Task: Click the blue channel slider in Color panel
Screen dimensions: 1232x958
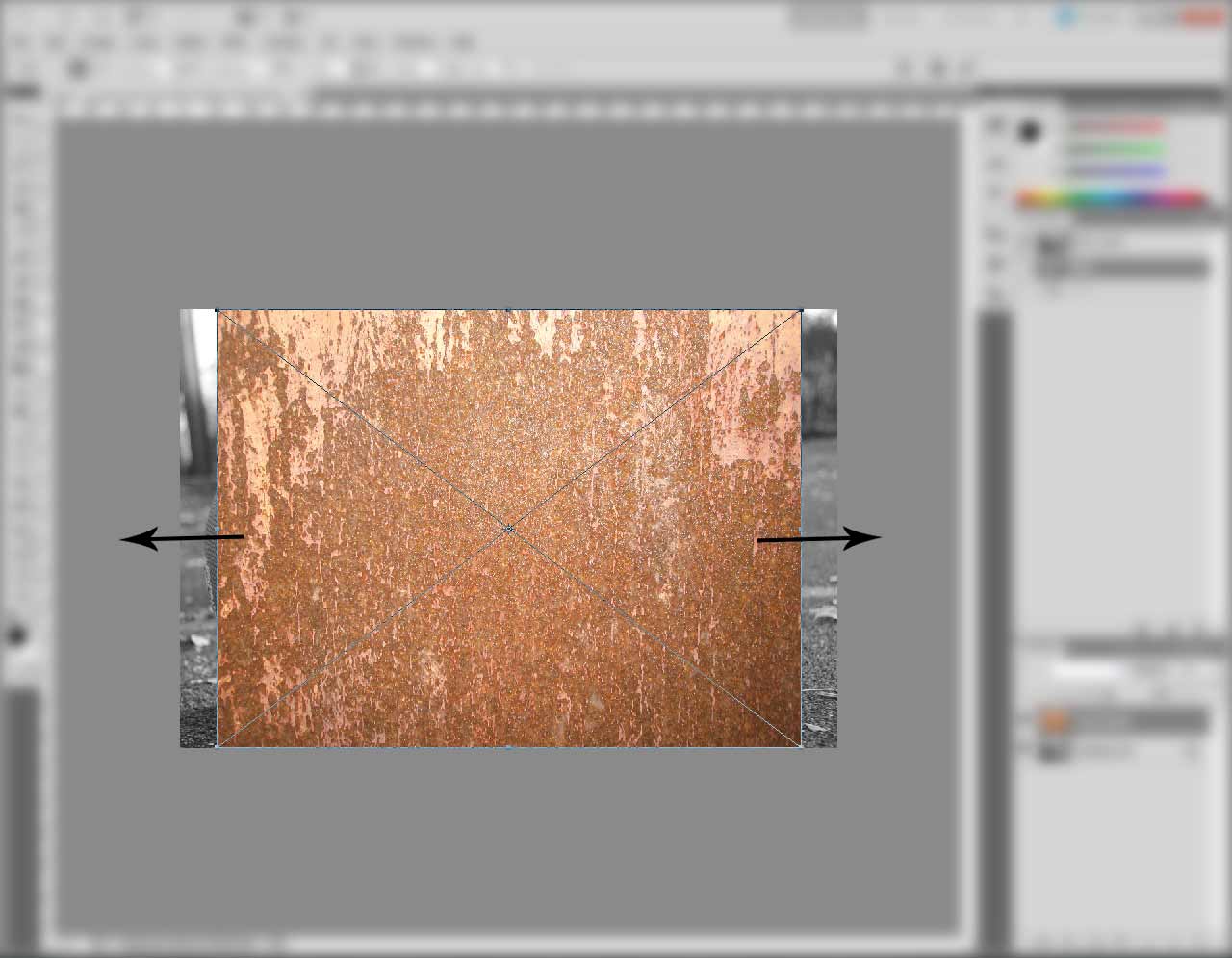Action: (1116, 171)
